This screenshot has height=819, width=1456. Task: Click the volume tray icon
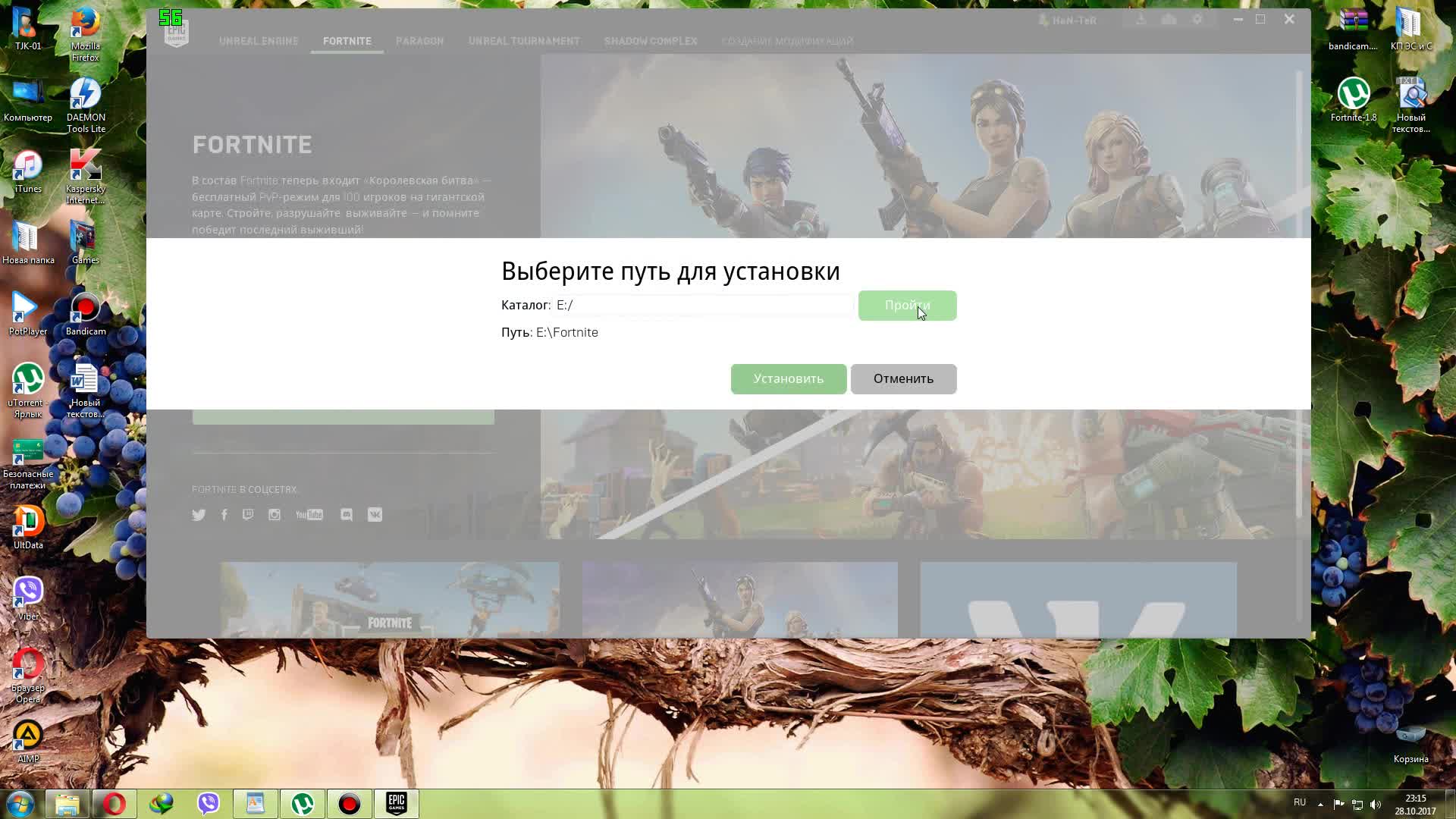1376,804
